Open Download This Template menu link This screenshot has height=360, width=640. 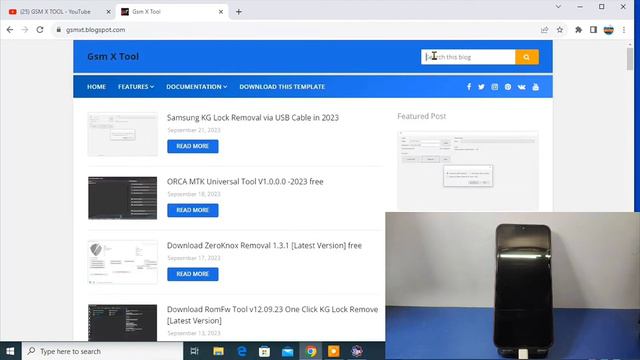[282, 87]
